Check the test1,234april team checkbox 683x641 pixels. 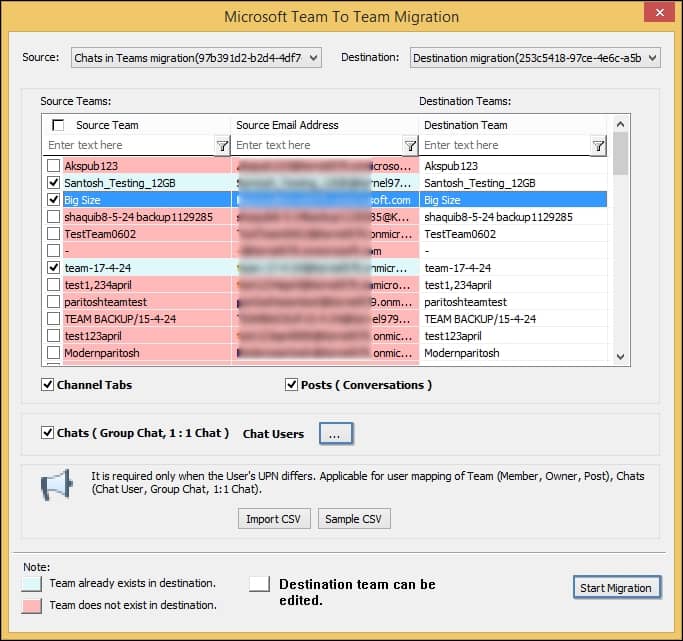tap(54, 284)
